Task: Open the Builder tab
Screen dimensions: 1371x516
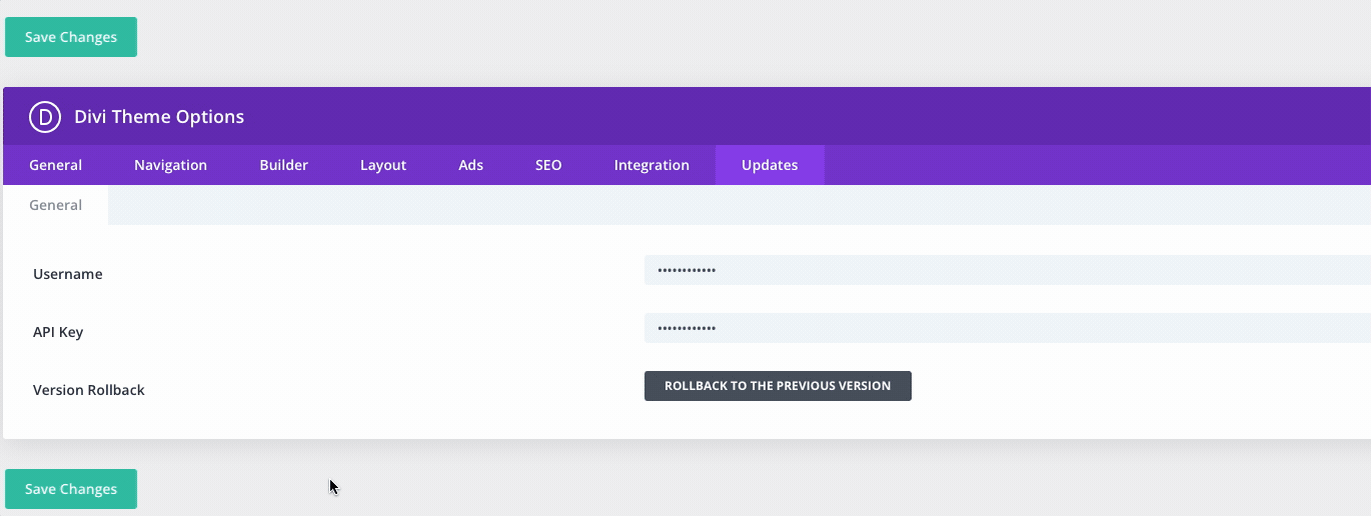Action: click(x=284, y=165)
